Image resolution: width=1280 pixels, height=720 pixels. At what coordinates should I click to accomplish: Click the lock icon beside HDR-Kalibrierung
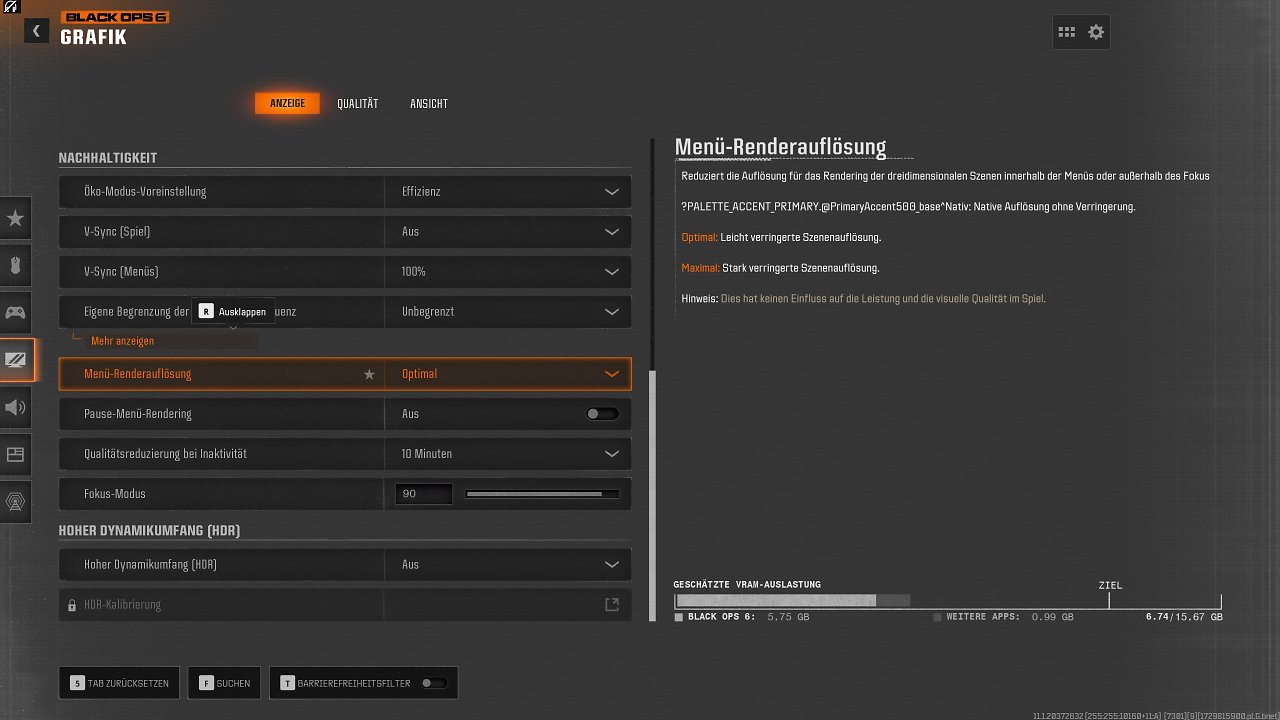72,605
